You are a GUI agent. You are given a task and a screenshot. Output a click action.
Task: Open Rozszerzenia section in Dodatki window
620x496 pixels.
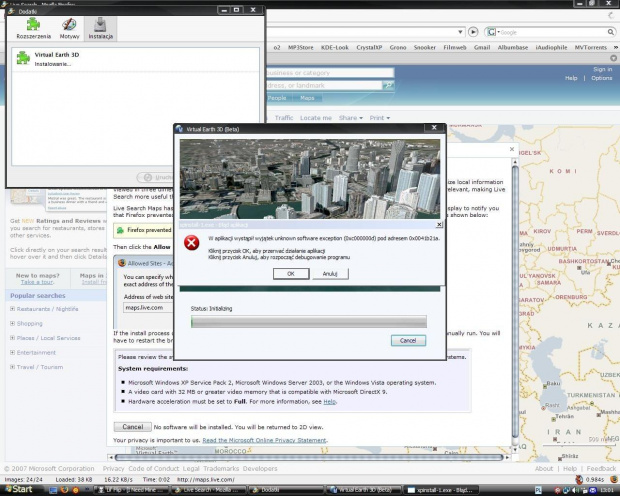pos(34,28)
